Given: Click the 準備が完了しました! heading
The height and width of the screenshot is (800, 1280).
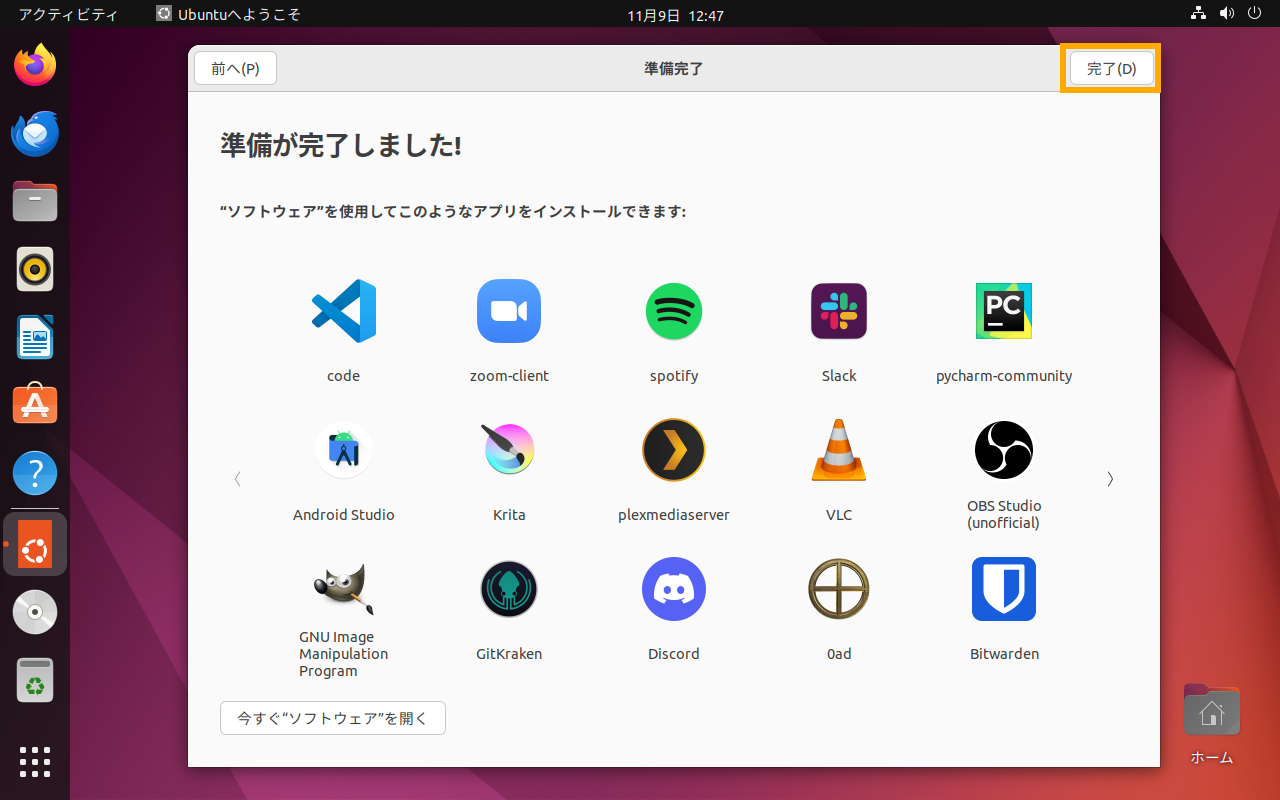Looking at the screenshot, I should pyautogui.click(x=341, y=146).
